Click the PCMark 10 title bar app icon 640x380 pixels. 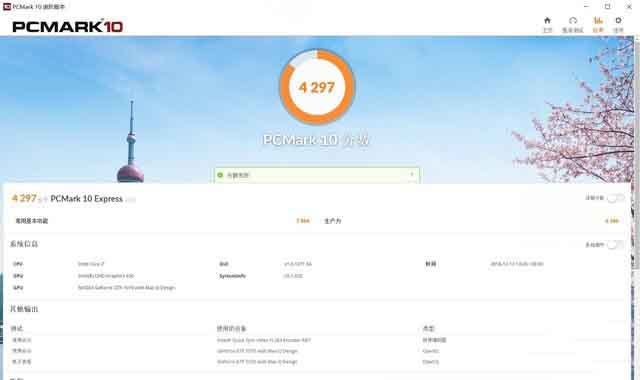pyautogui.click(x=7, y=6)
